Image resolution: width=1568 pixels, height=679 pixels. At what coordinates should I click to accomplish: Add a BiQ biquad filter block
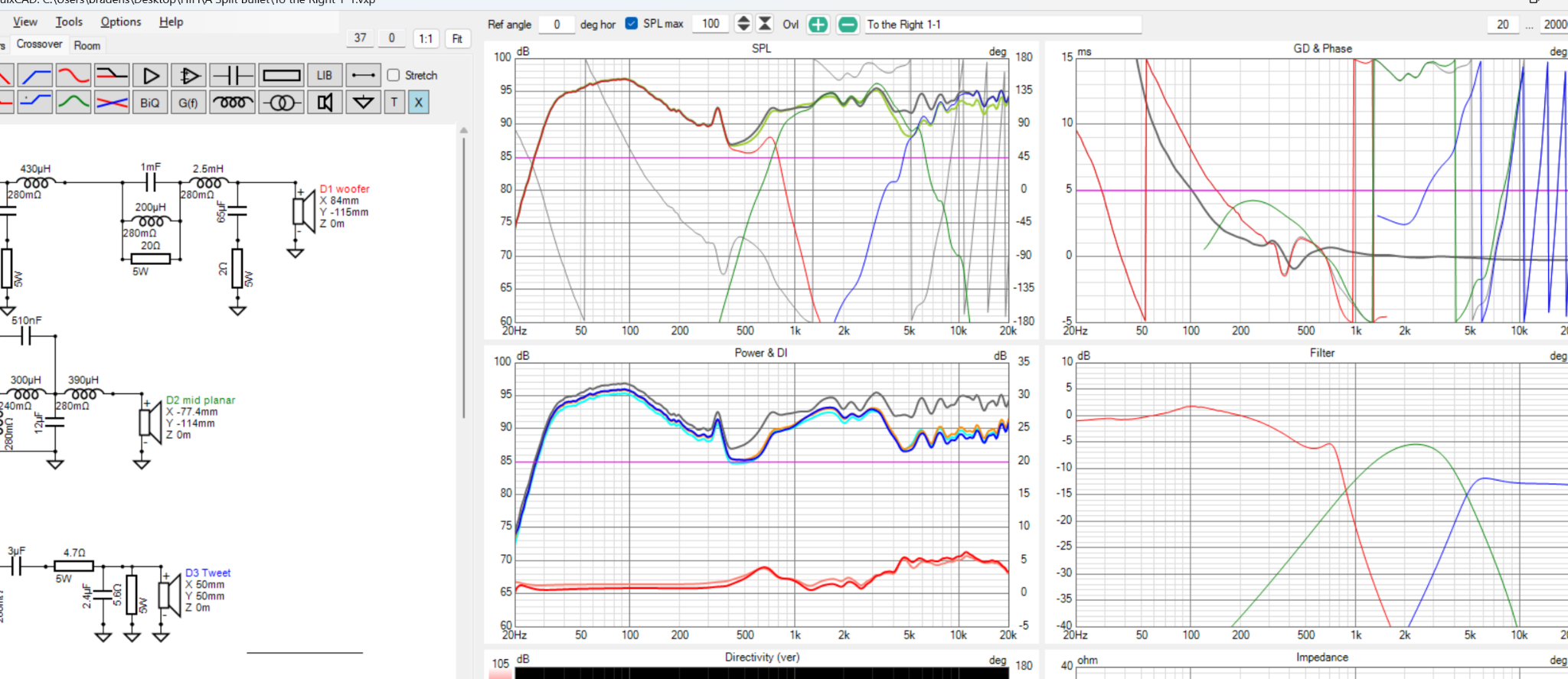150,102
